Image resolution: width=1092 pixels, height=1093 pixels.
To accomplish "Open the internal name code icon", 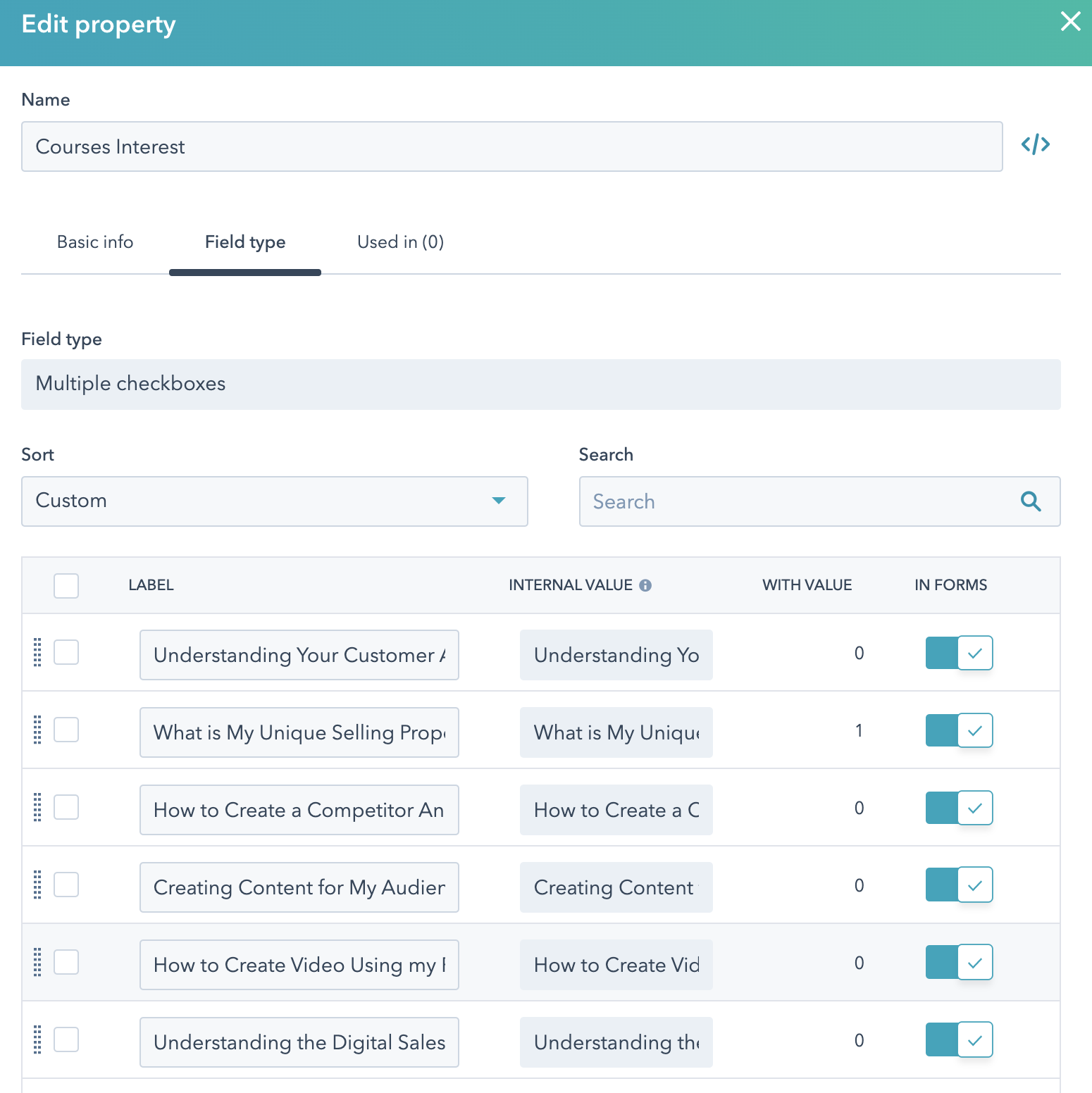I will pos(1035,145).
